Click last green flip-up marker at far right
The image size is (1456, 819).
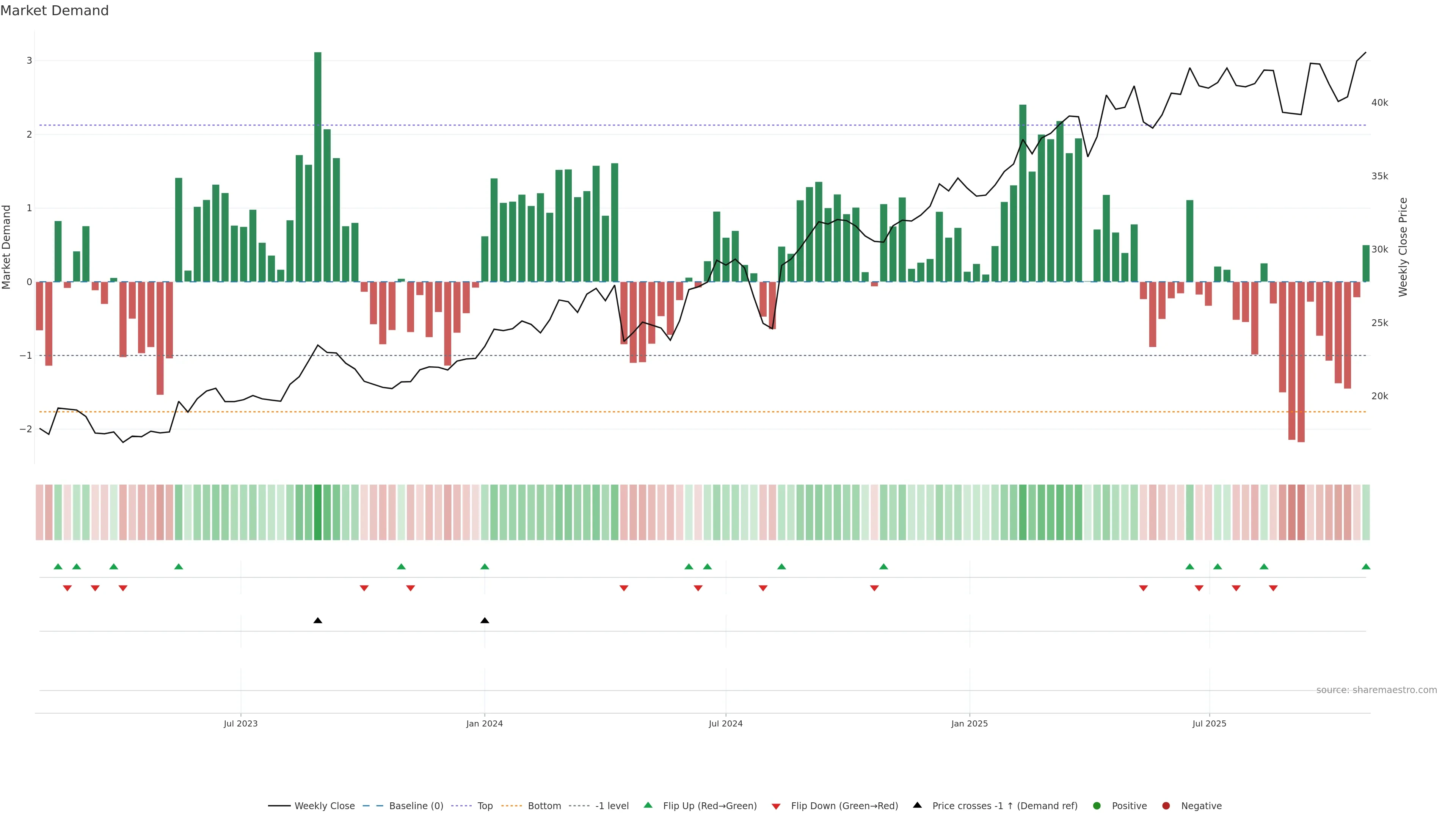[x=1366, y=567]
